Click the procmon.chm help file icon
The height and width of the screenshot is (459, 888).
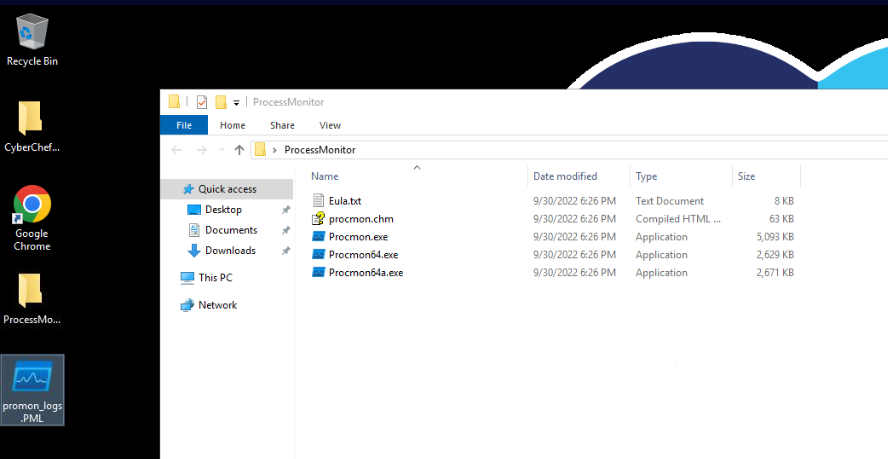(x=319, y=219)
